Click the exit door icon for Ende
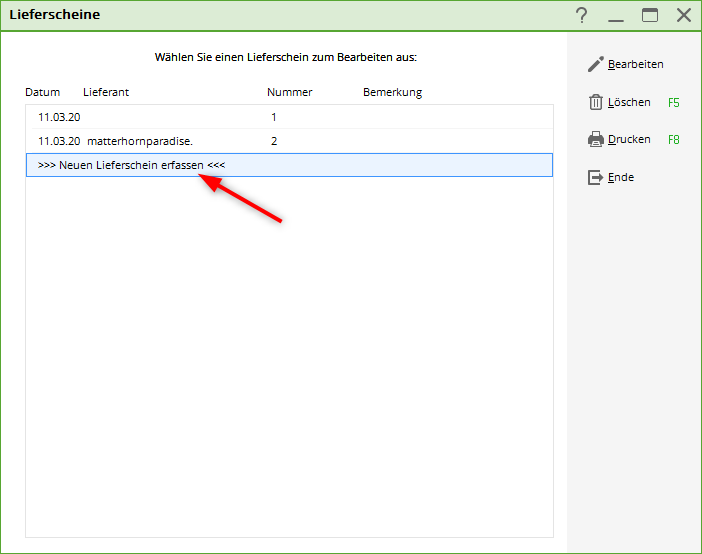 pyautogui.click(x=596, y=177)
